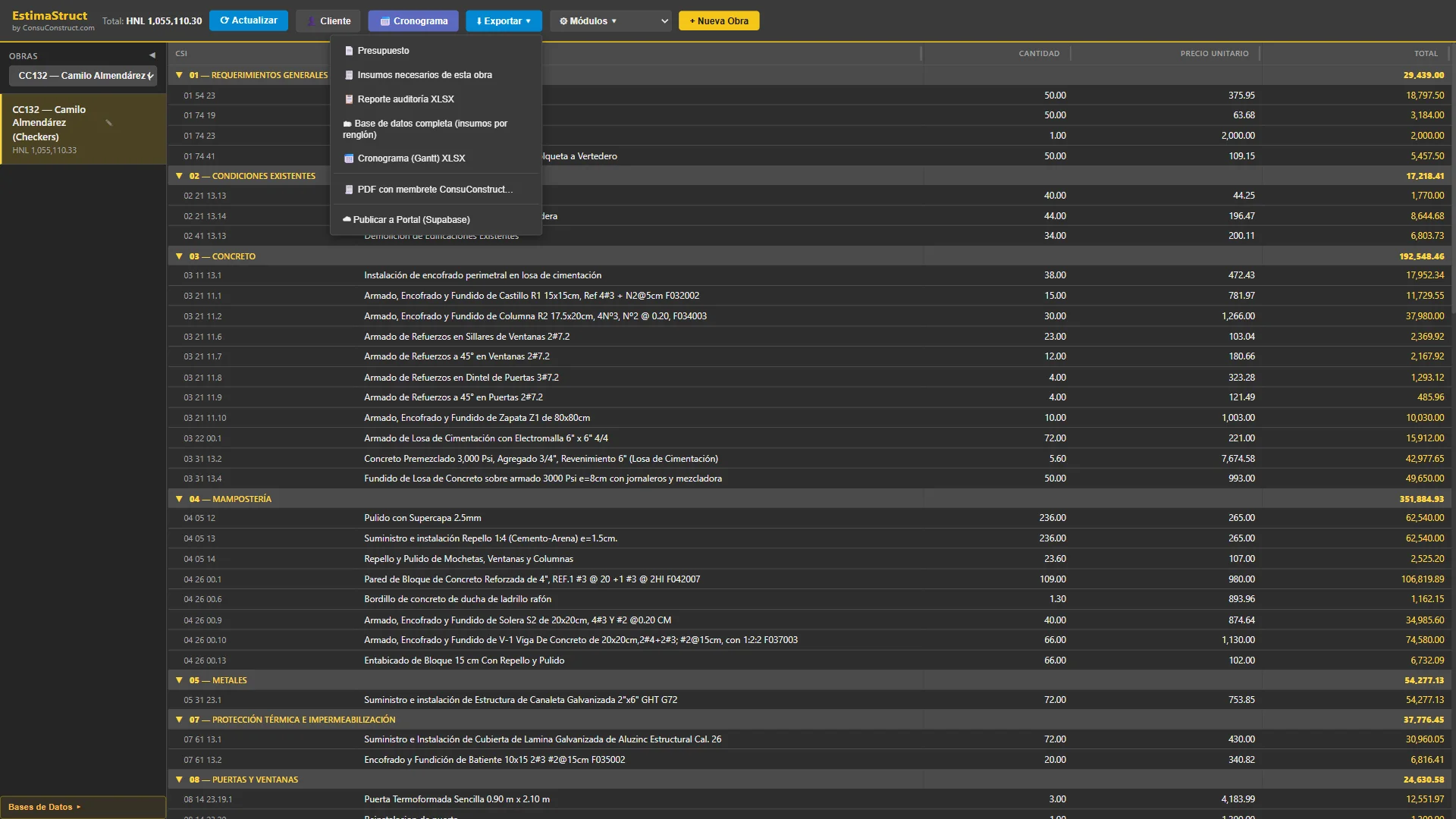
Task: Click the calendar icon beside Cronograma (Gantt) XLSX
Action: (349, 158)
